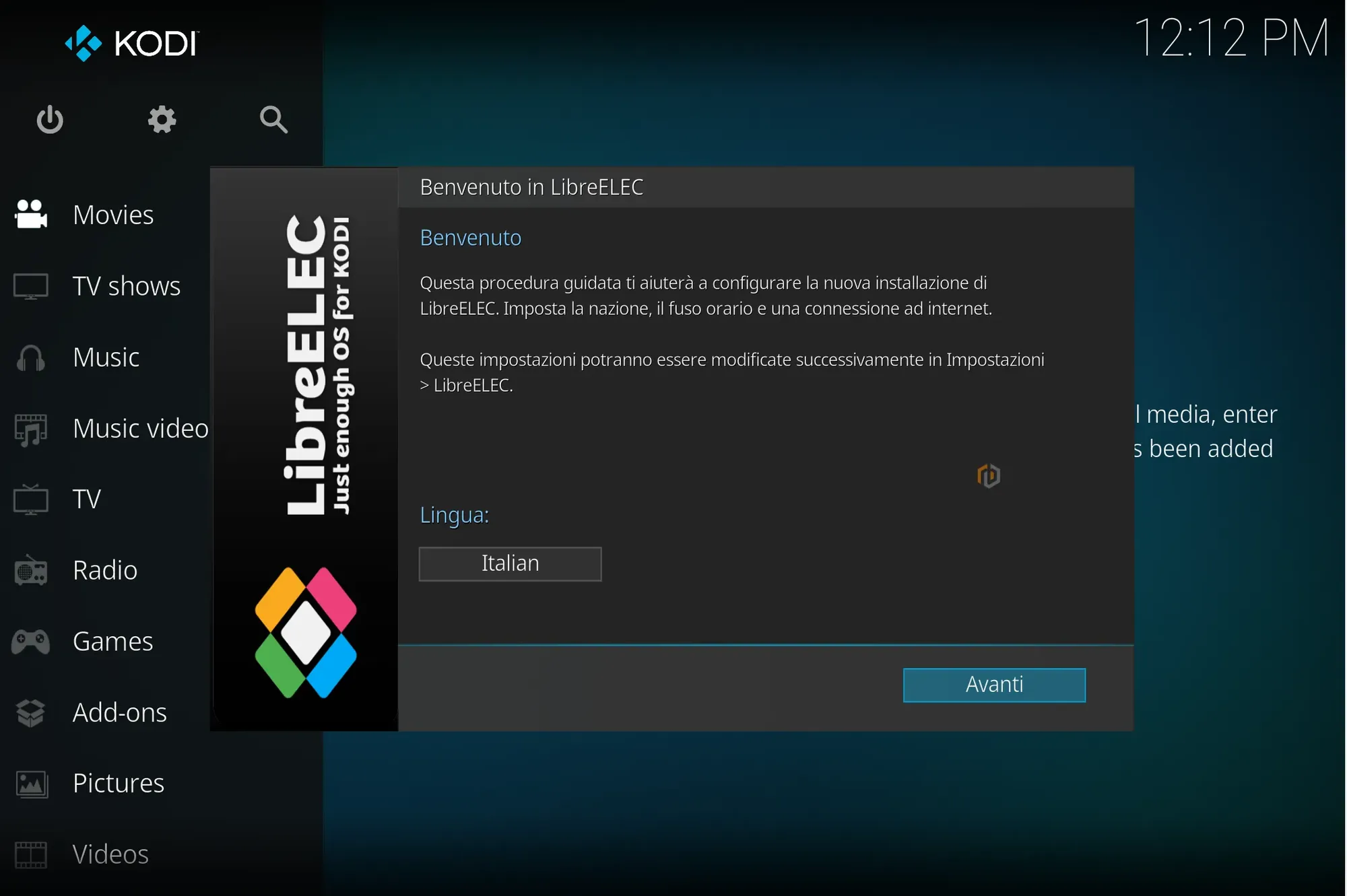
Task: Click the Benvenuto in LibreELEC dialog title
Action: (531, 187)
